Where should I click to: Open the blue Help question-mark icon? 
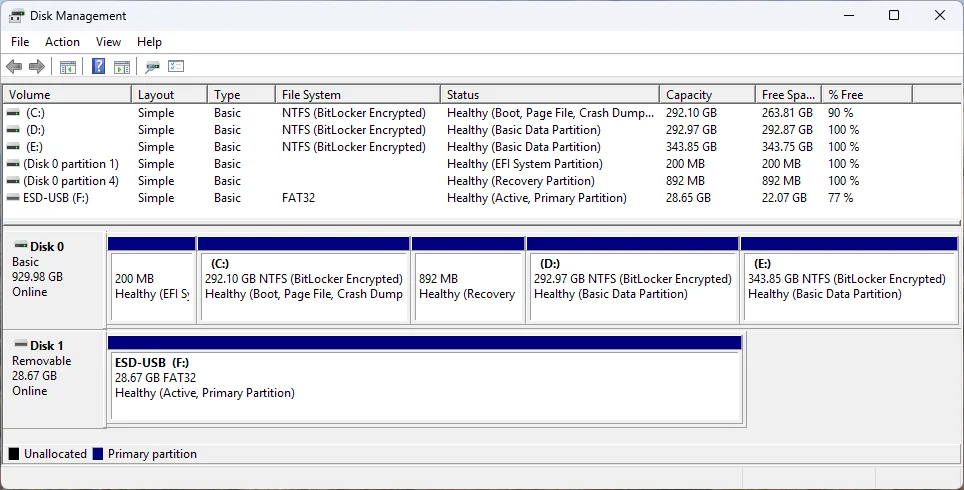tap(98, 66)
